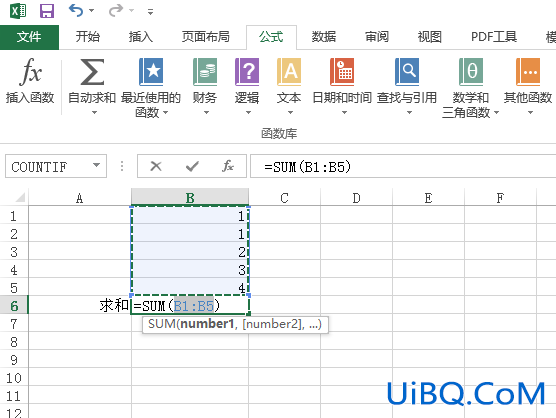Expand the 自动求和 dropdown arrow
The image size is (556, 418).
(94, 113)
